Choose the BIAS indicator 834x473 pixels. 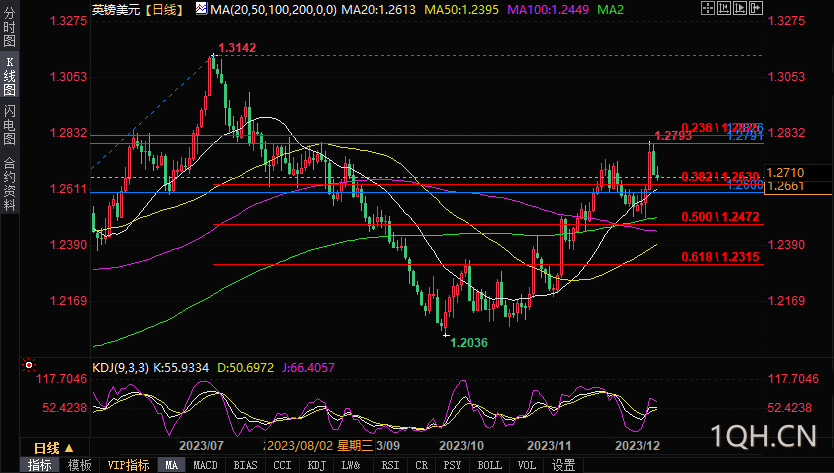pos(245,465)
